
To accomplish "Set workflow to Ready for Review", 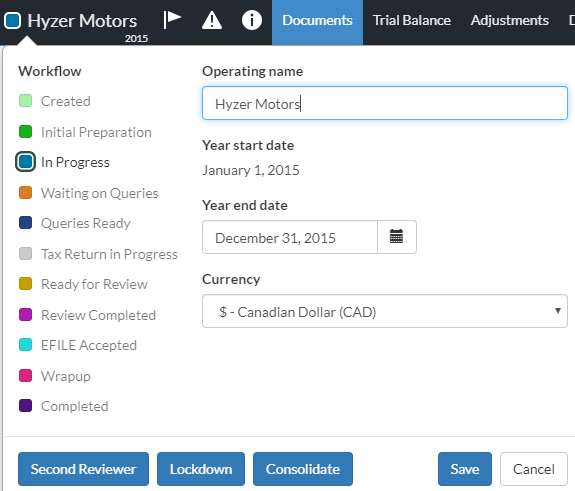I will pos(83,284).
